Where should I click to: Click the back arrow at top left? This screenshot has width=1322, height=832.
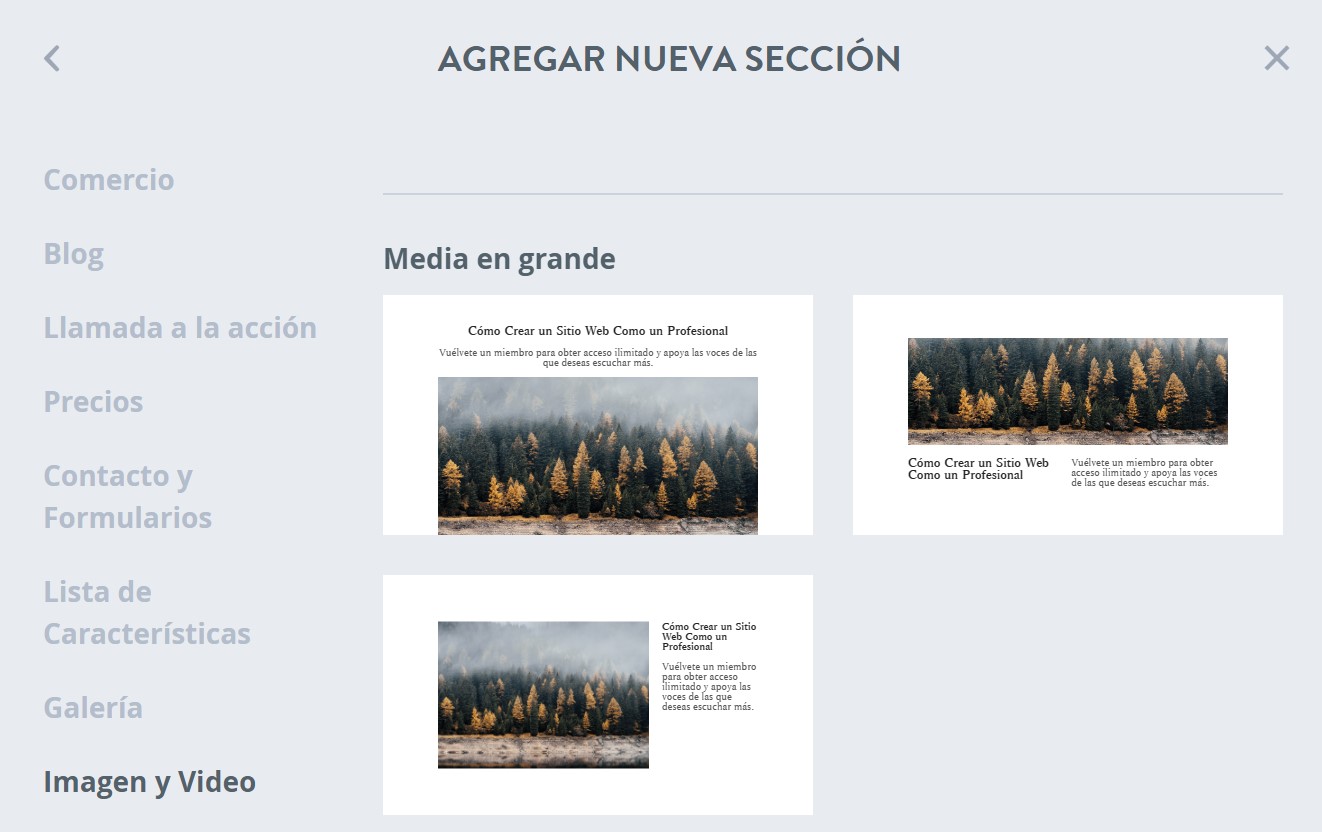pos(51,58)
